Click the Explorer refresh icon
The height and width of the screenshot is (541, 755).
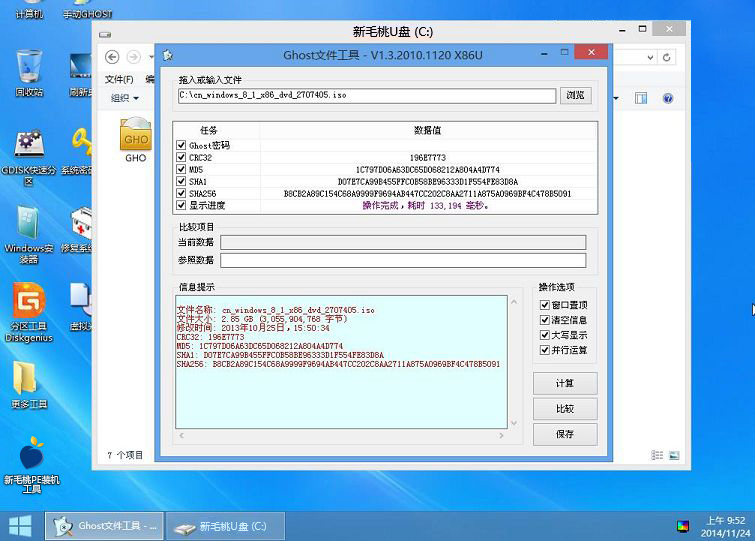pos(666,57)
